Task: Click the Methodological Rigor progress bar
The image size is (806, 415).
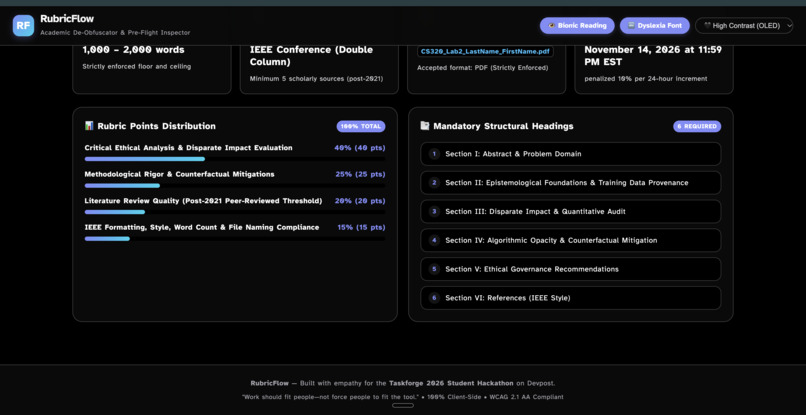Action: pos(235,186)
